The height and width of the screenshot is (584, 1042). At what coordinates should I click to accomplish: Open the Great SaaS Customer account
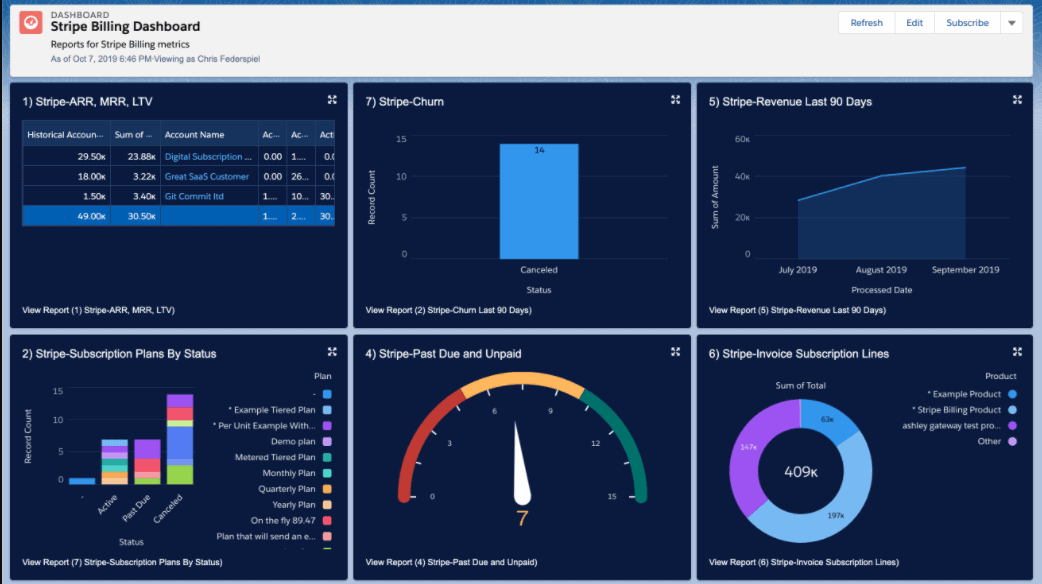pos(207,177)
